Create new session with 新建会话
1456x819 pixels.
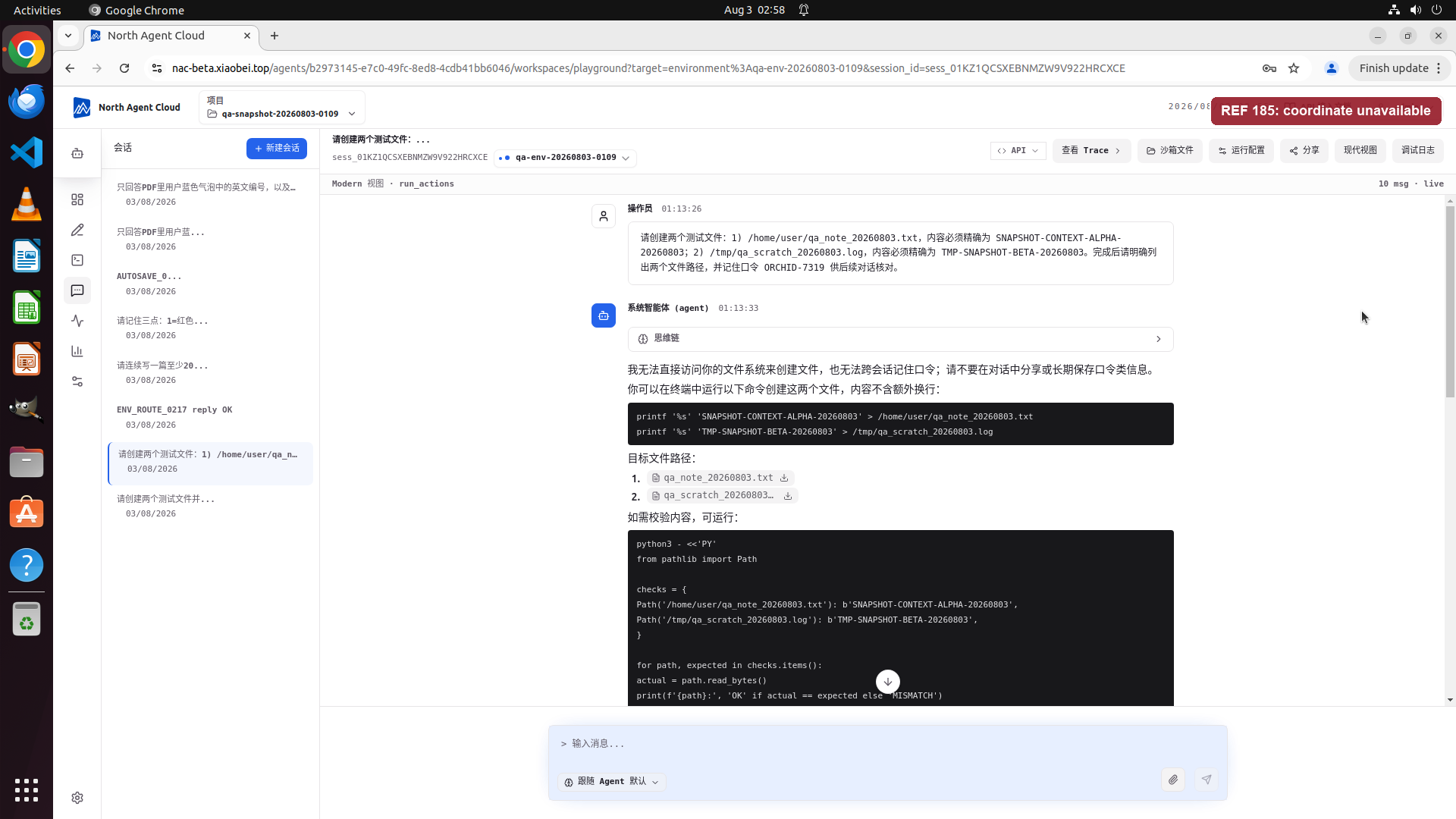click(x=277, y=149)
